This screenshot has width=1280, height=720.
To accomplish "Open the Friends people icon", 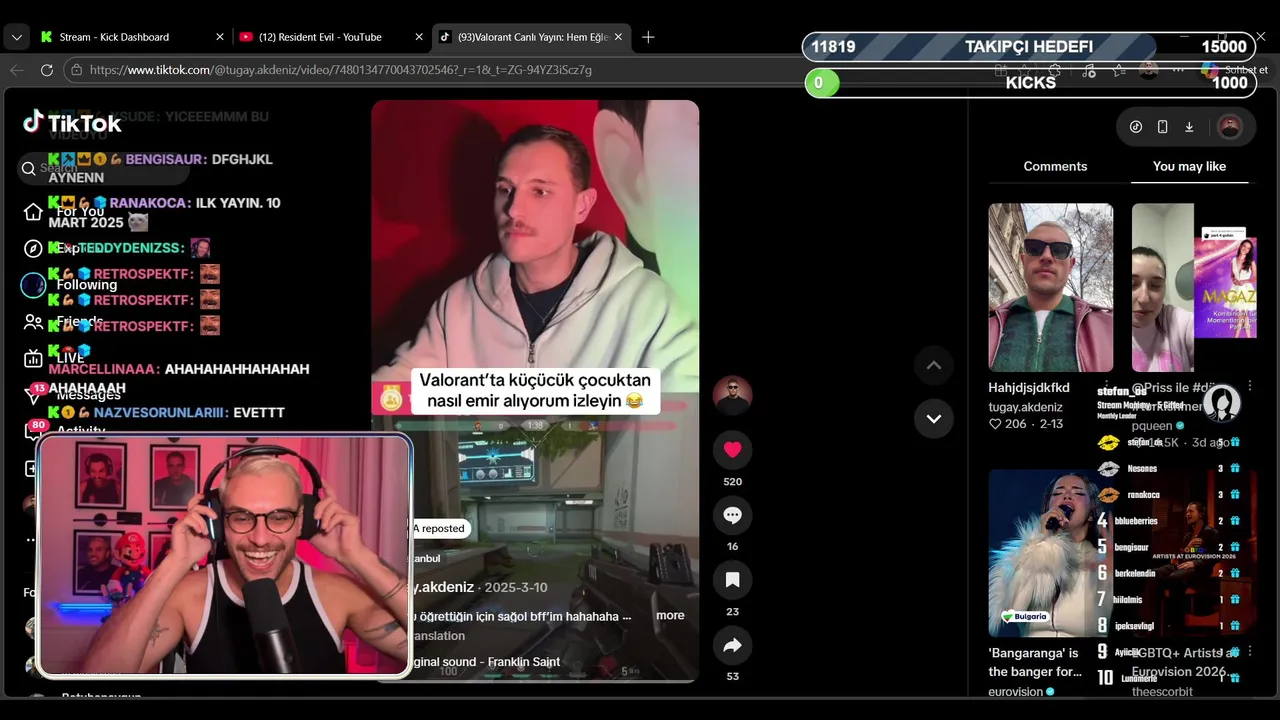I will tap(33, 322).
